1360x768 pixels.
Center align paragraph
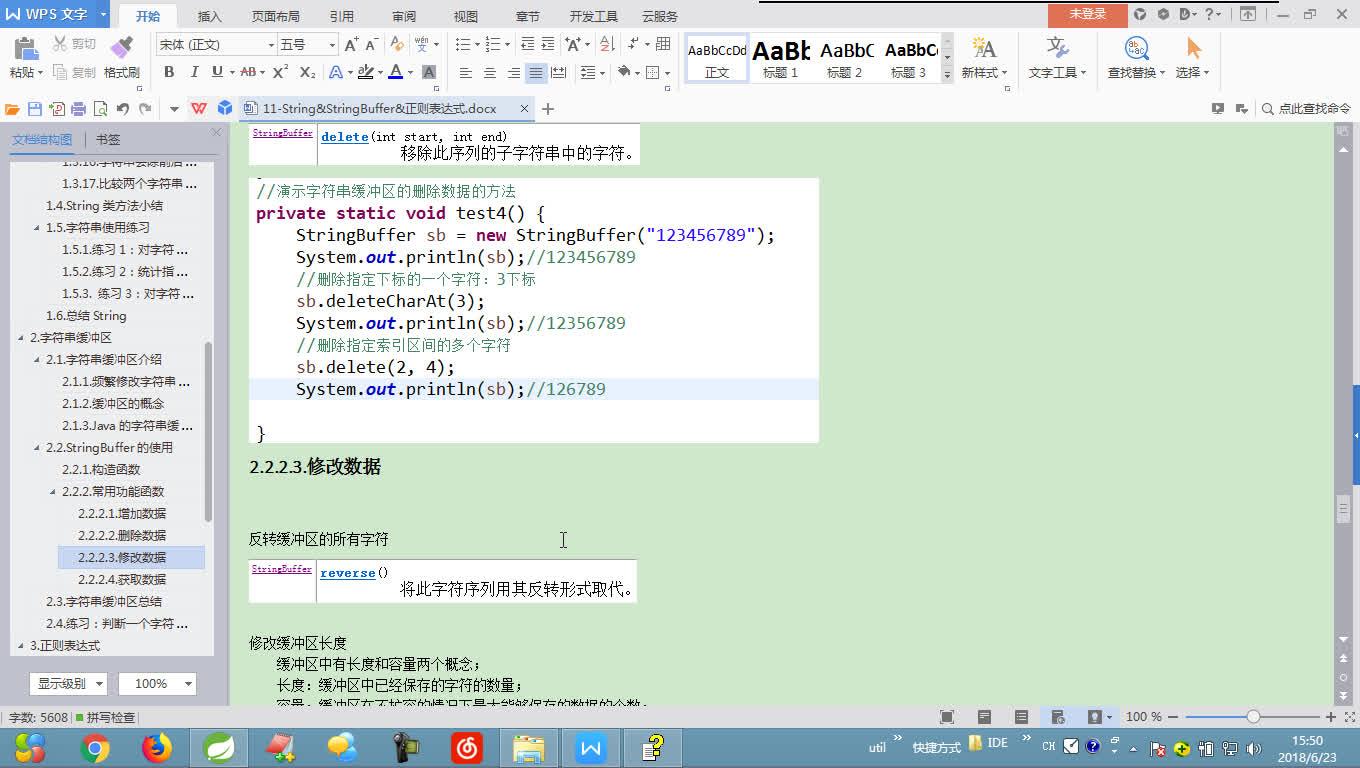489,73
